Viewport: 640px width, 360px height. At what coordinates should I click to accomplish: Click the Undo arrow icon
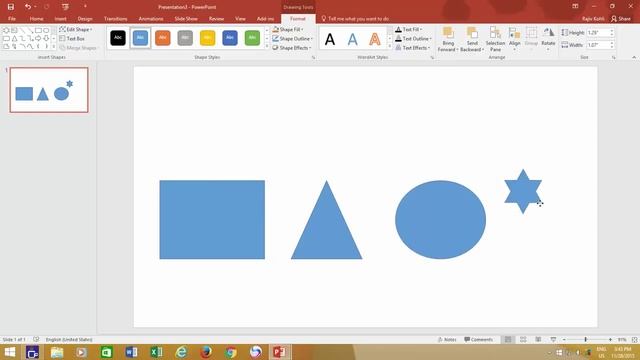28,7
